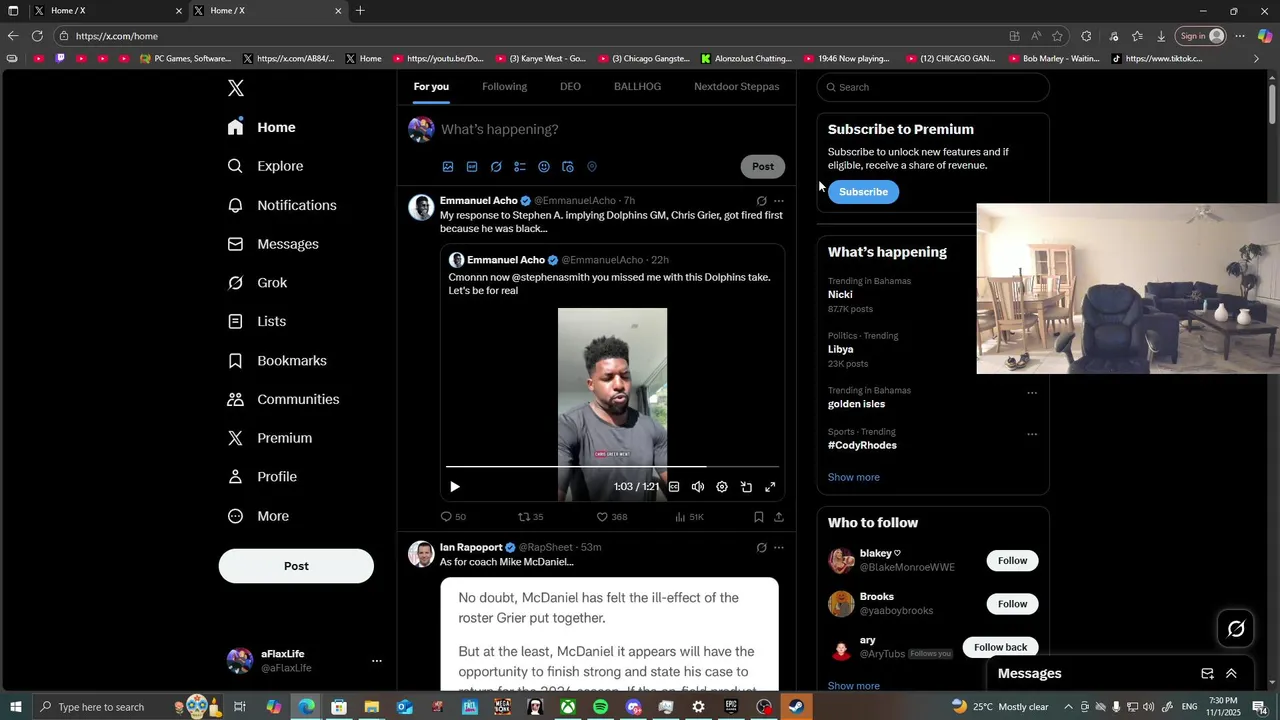The image size is (1280, 720).
Task: Bookmark the Emmanuel Acho post
Action: [x=759, y=517]
